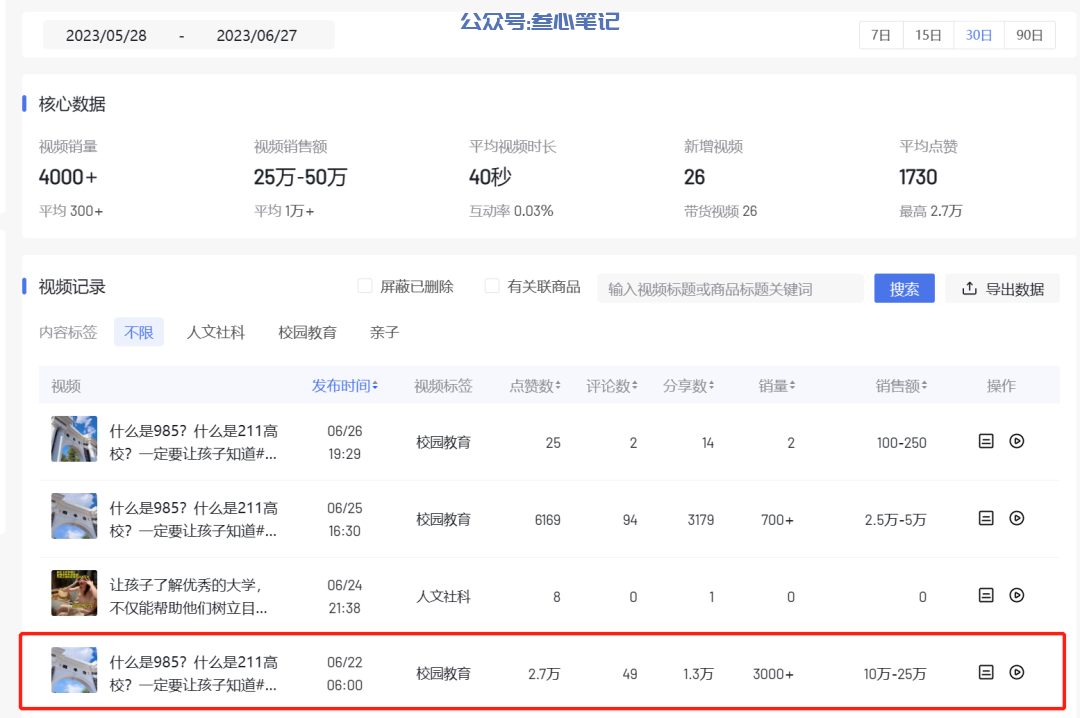Toggle the 有关联商品 checkbox
The height and width of the screenshot is (718, 1080).
(492, 286)
